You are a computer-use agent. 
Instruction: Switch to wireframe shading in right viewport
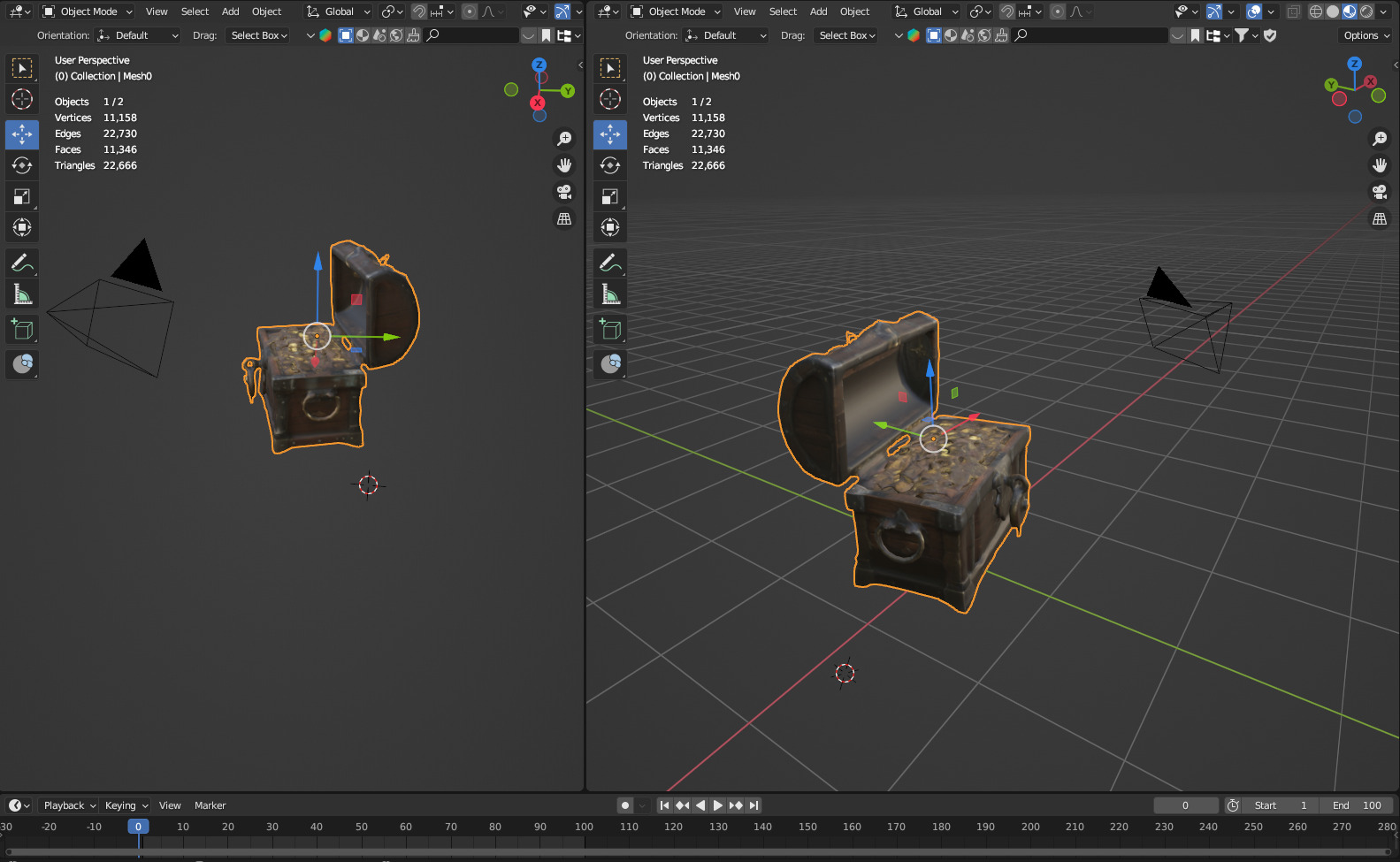(1316, 11)
